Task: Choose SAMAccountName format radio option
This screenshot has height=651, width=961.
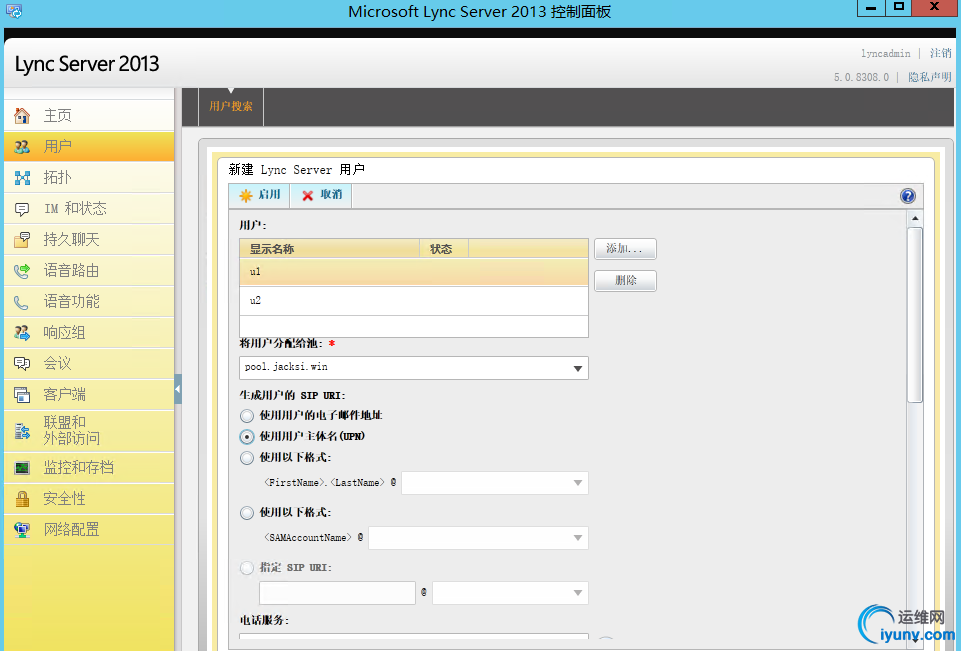Action: (246, 513)
